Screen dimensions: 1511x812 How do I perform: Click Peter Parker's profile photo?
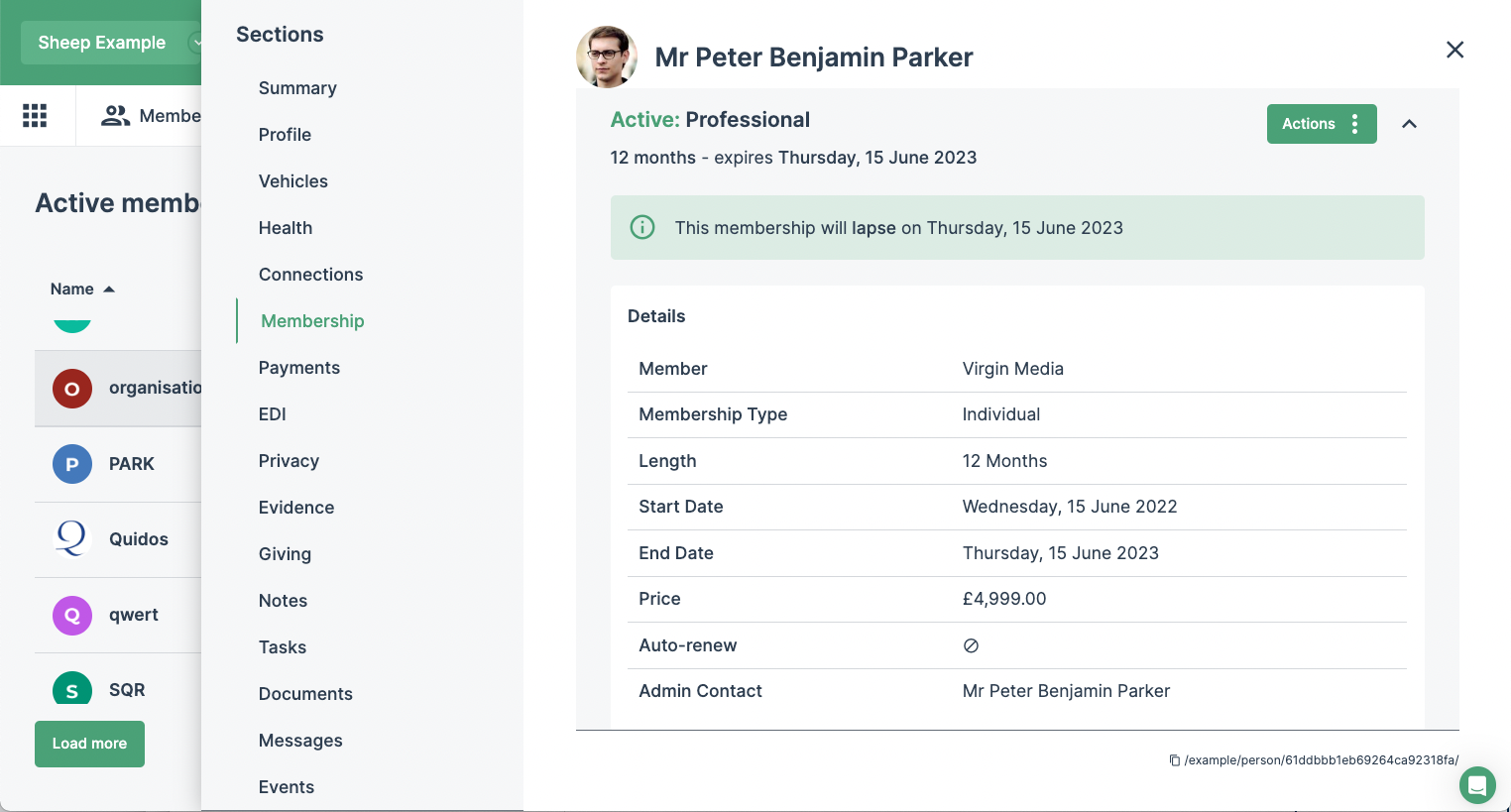(x=606, y=57)
